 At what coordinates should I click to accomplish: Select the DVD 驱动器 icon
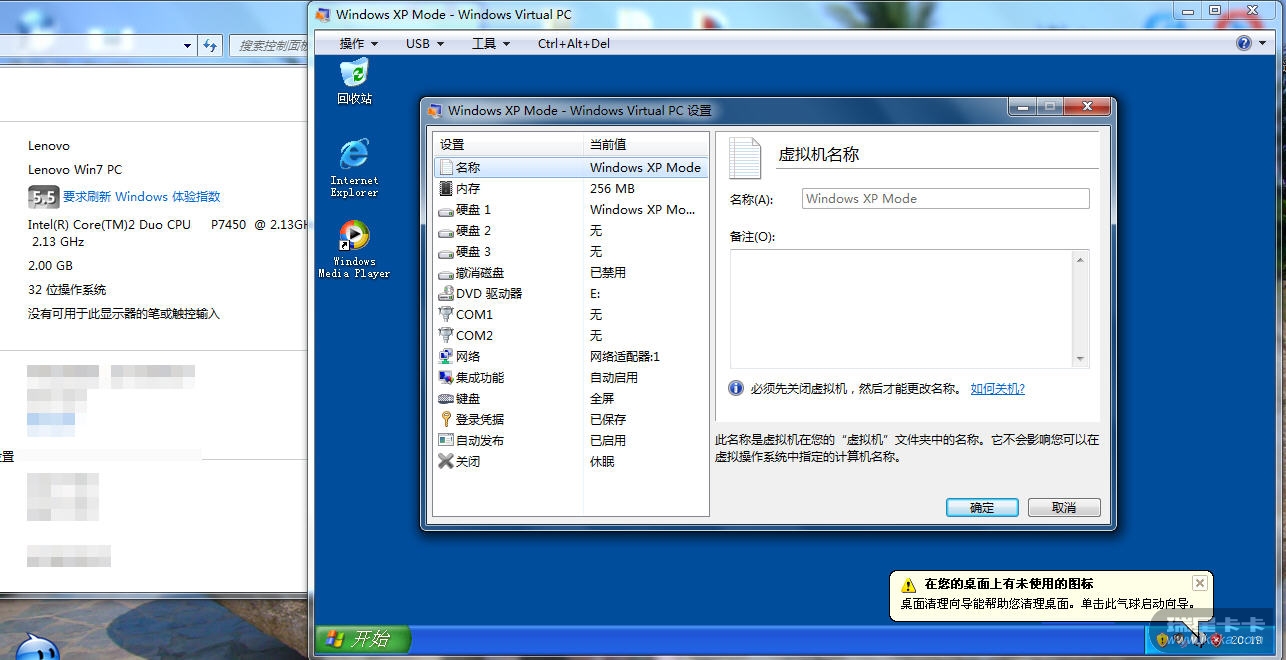pyautogui.click(x=446, y=294)
